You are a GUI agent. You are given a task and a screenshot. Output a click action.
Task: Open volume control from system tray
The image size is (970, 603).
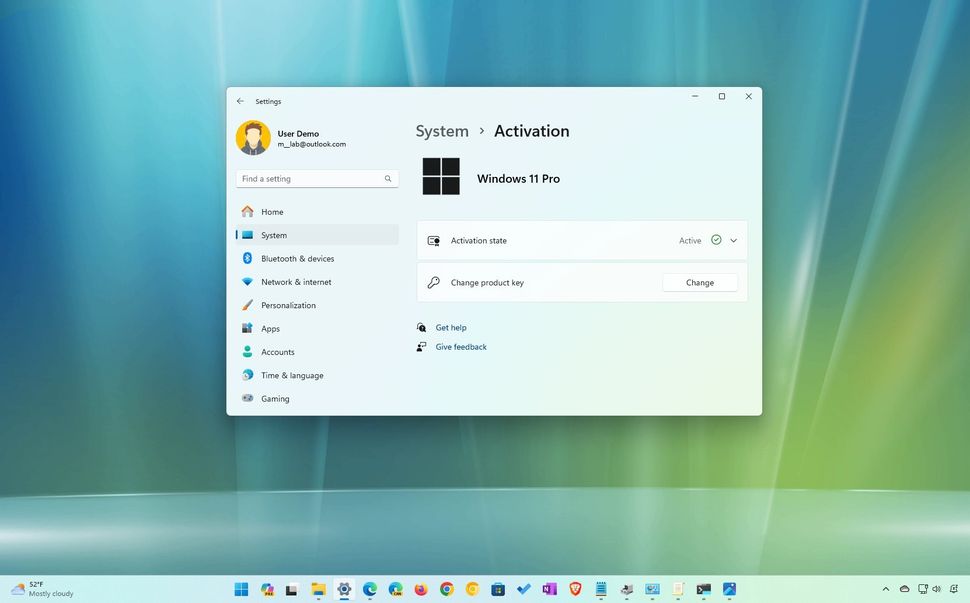coord(937,590)
